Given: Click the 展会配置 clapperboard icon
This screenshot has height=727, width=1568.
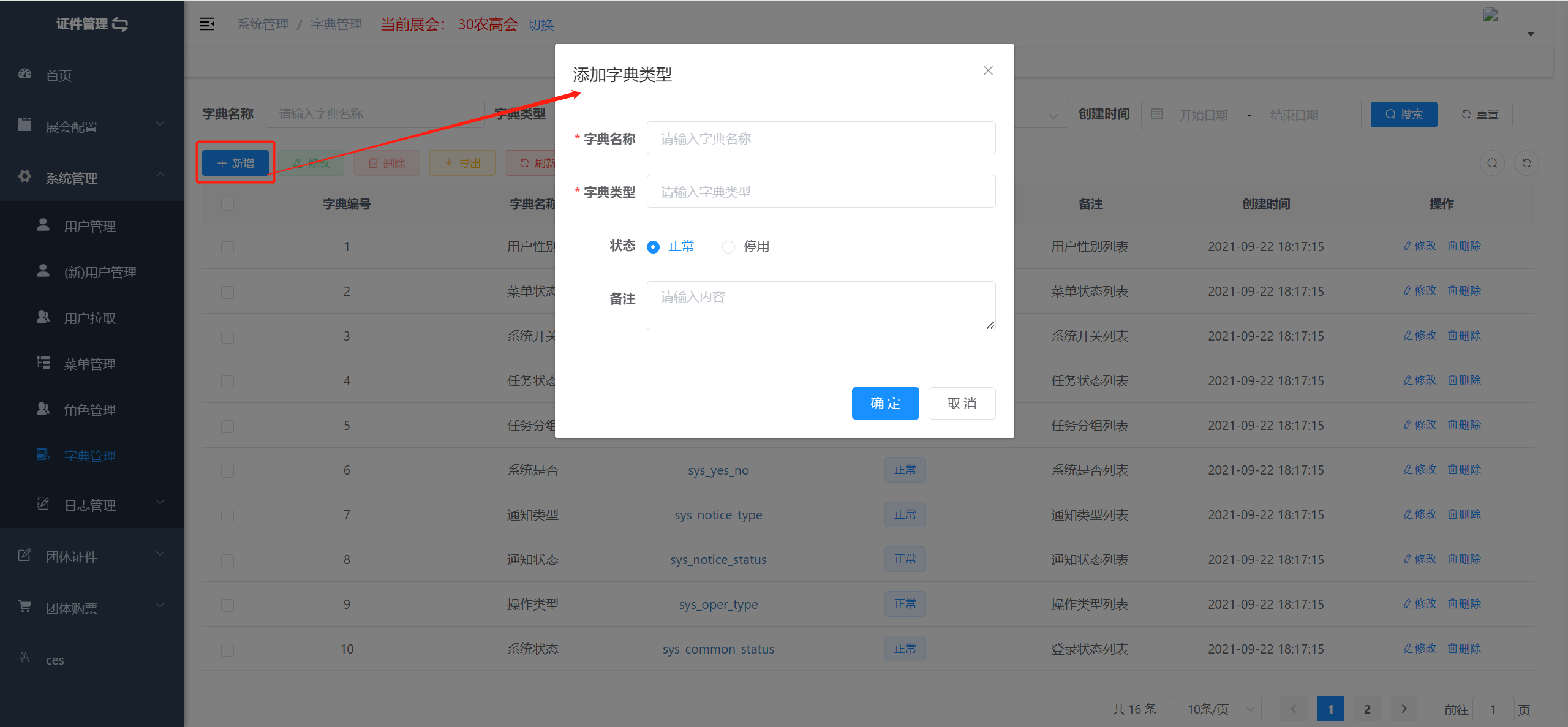Looking at the screenshot, I should point(24,125).
